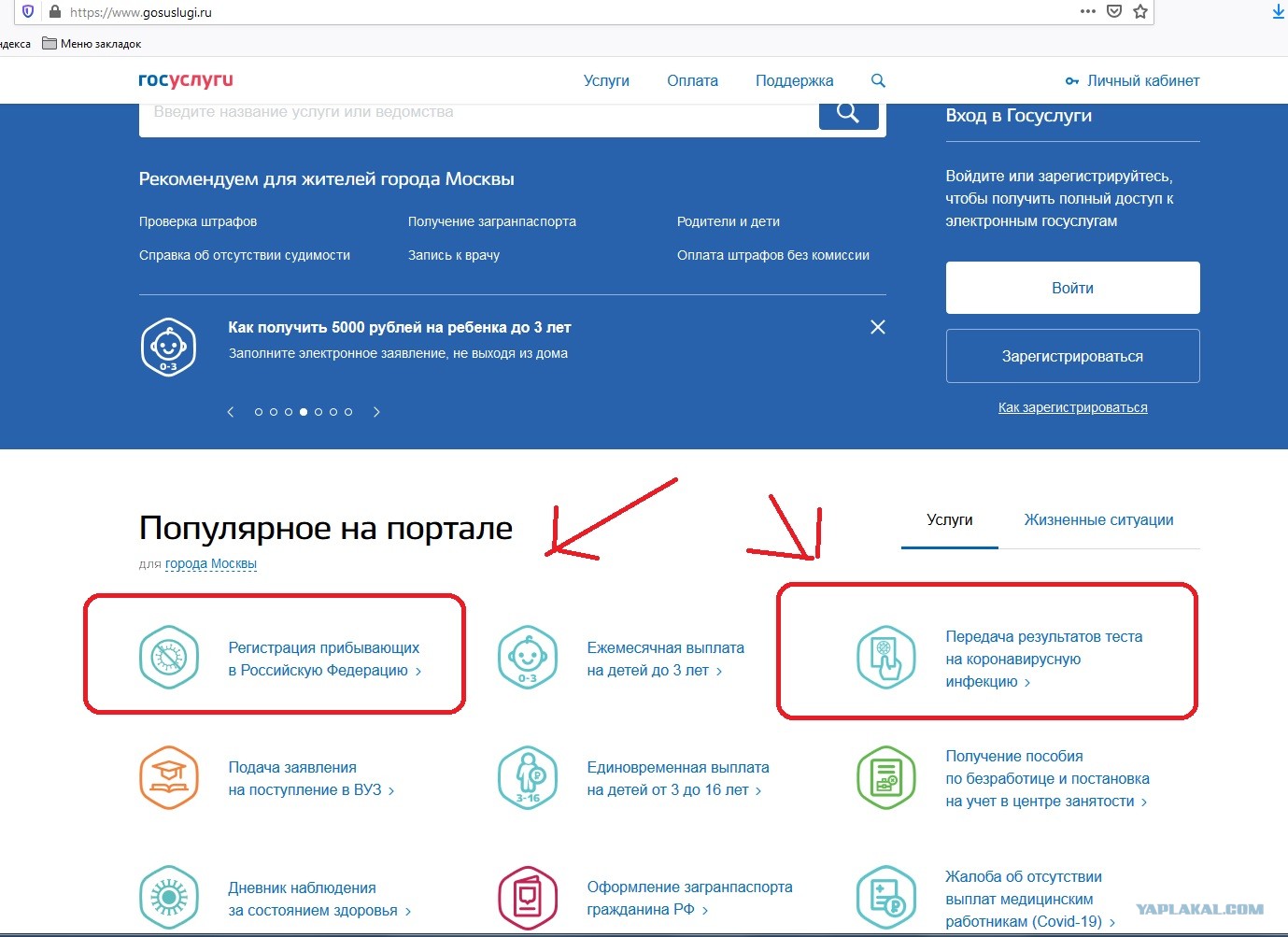Select the fourth carousel dot indicator
Viewport: 1288px width, 937px height.
pos(304,412)
